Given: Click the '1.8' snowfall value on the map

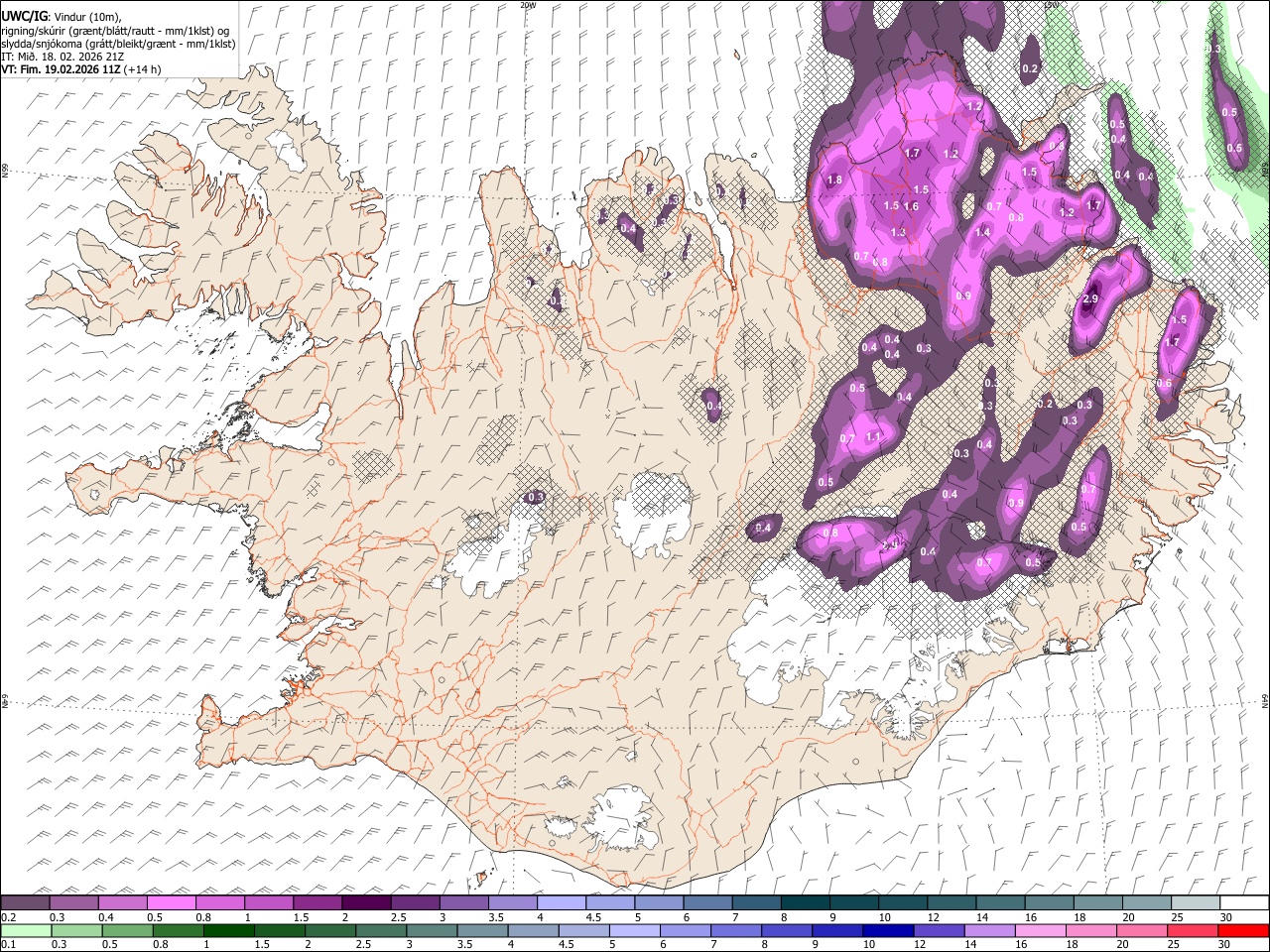Looking at the screenshot, I should click(834, 180).
